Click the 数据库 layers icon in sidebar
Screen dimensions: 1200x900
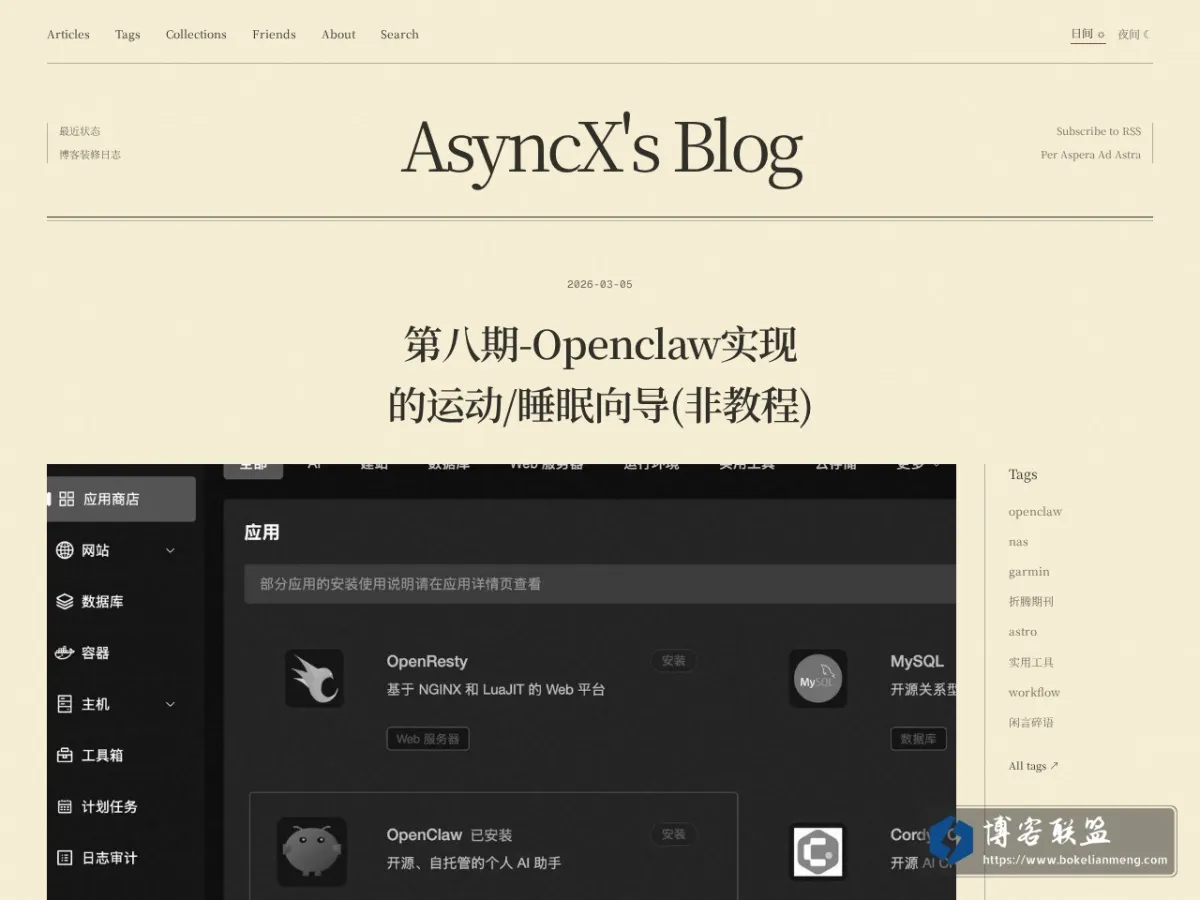click(65, 601)
